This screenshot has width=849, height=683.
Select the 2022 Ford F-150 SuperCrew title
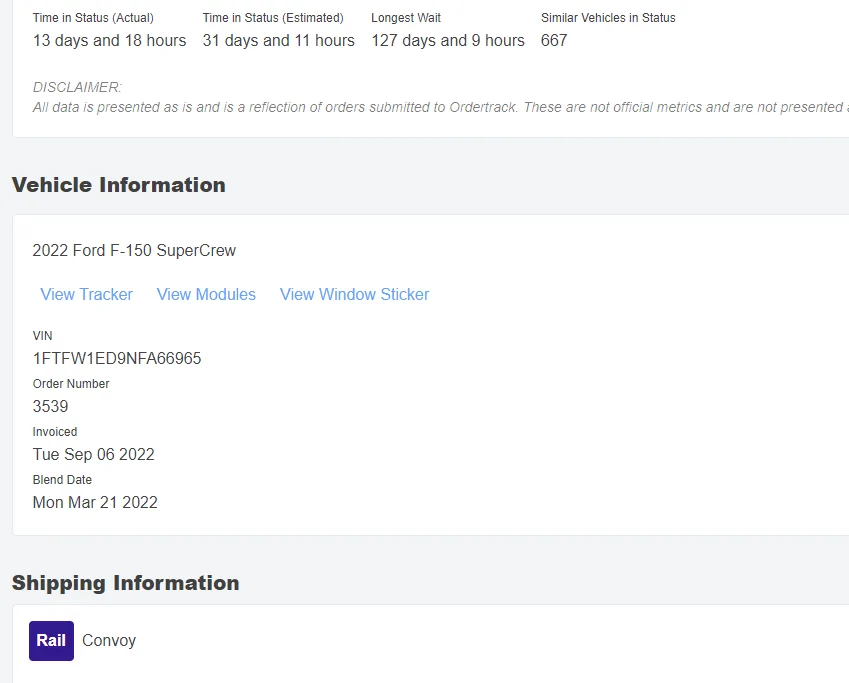[134, 250]
